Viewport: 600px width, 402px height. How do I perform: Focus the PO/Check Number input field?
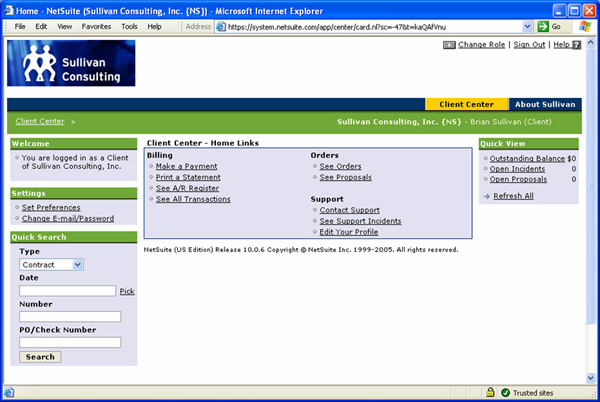point(70,342)
